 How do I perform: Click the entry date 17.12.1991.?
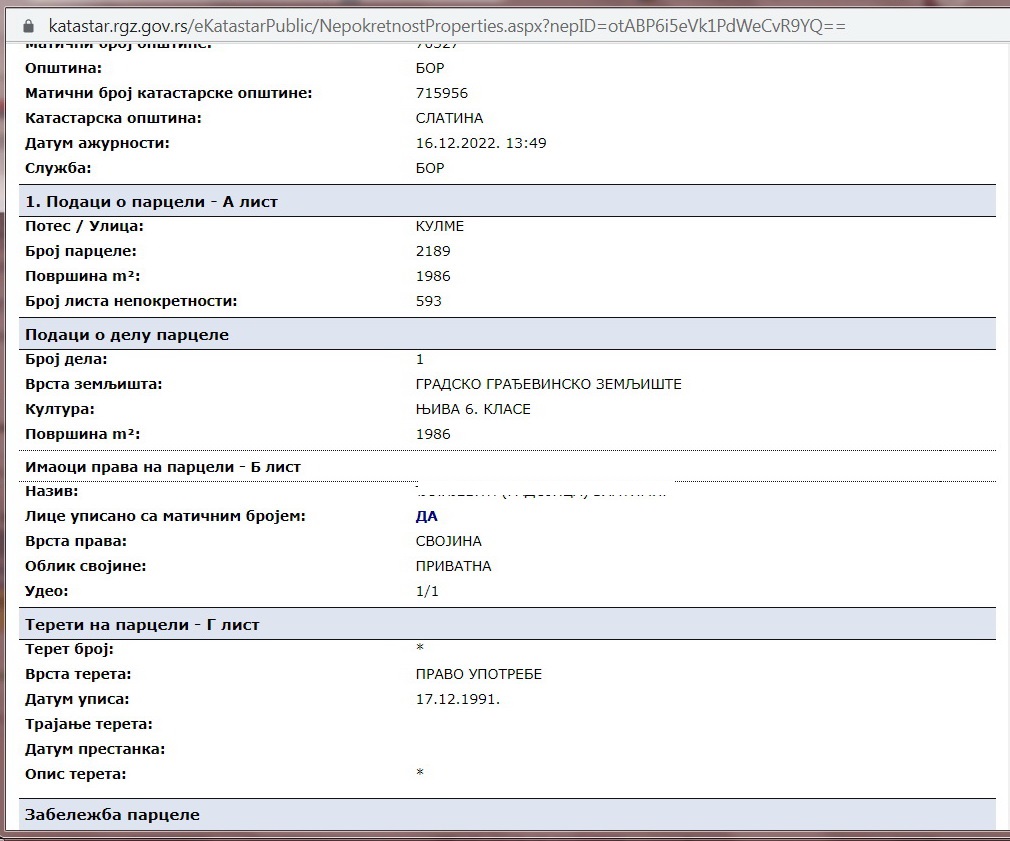coord(458,699)
